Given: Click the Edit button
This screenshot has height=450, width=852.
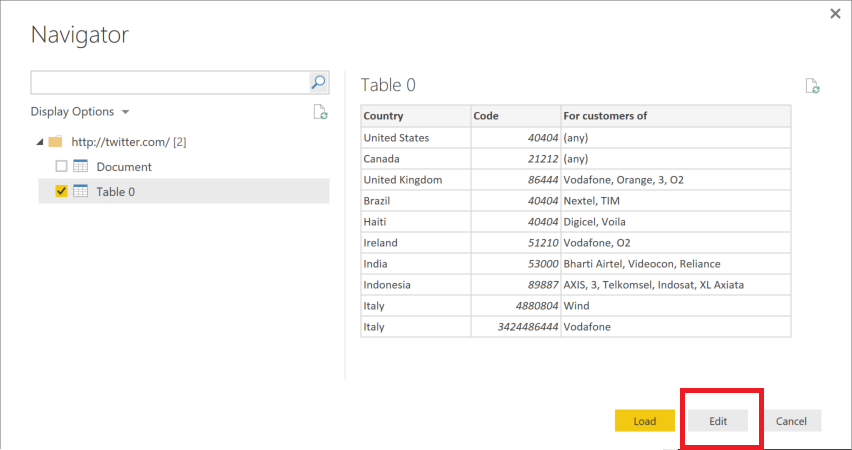Looking at the screenshot, I should 718,421.
